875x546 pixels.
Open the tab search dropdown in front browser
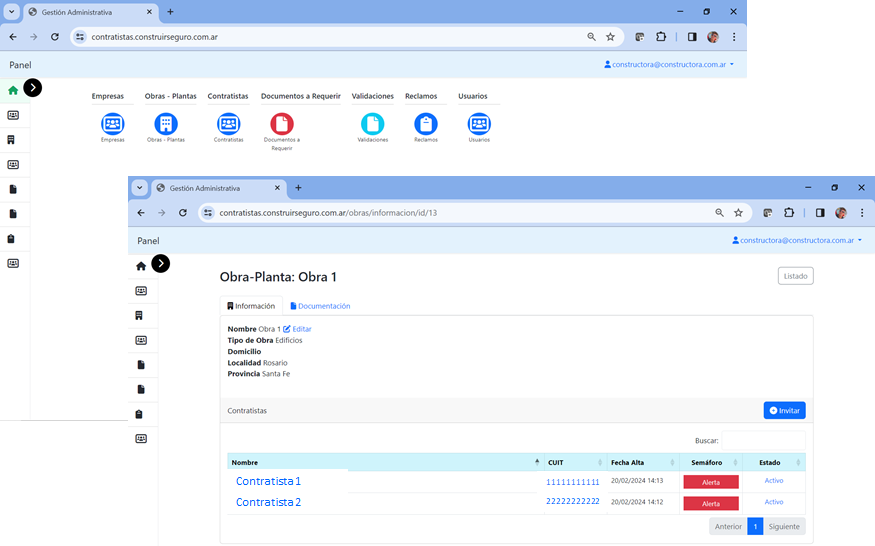pos(140,188)
